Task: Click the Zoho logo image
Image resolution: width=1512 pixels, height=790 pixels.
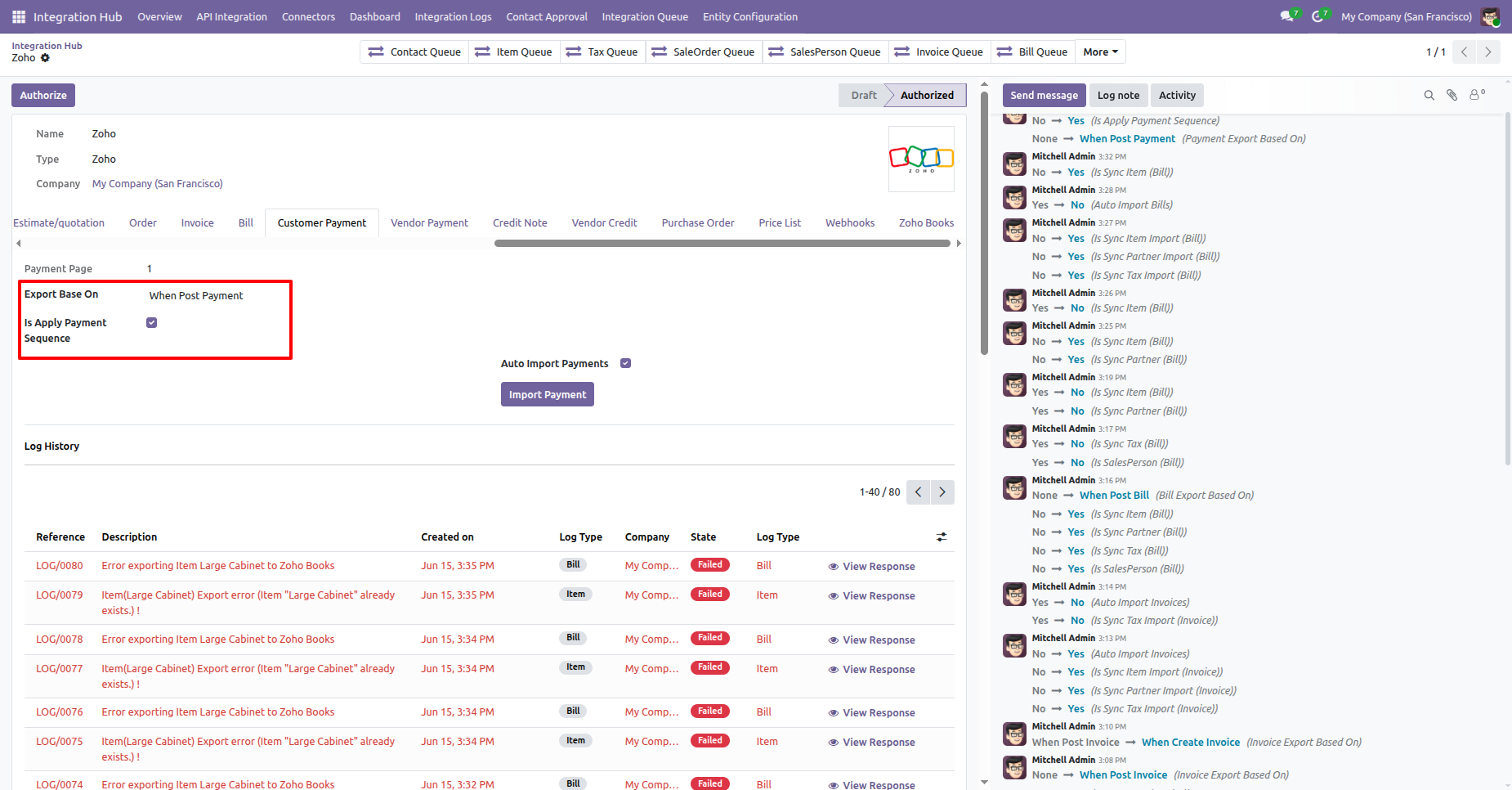Action: [921, 159]
